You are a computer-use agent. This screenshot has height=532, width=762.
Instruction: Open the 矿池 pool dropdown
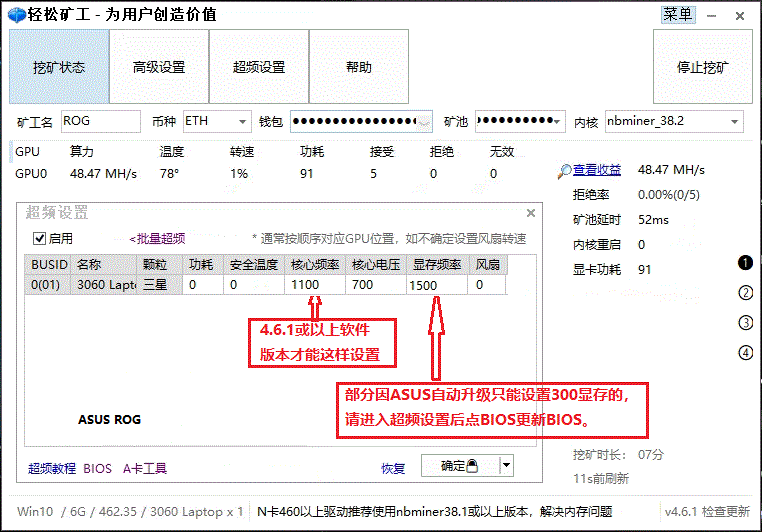pos(558,122)
